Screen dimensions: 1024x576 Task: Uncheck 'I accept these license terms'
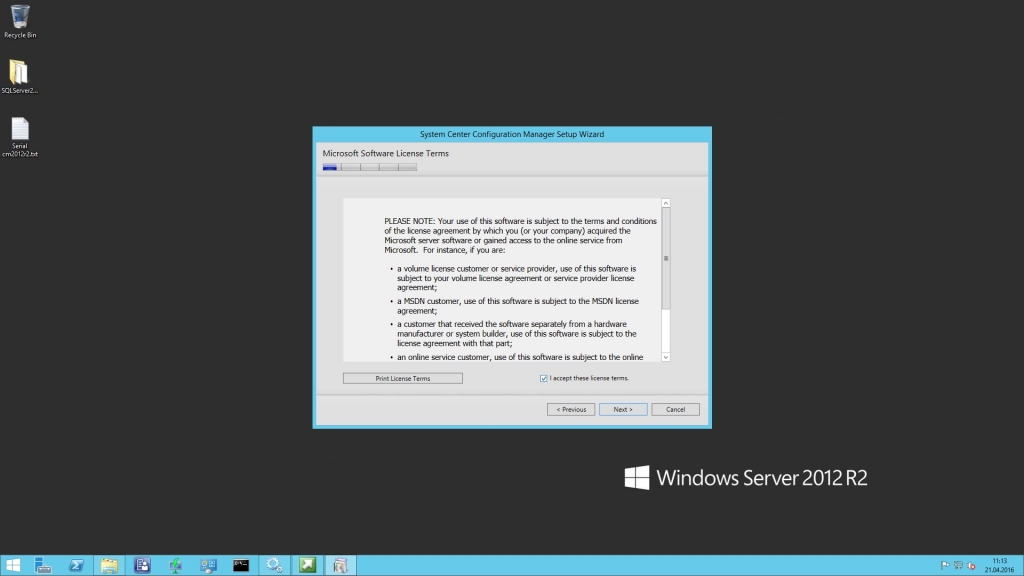543,378
